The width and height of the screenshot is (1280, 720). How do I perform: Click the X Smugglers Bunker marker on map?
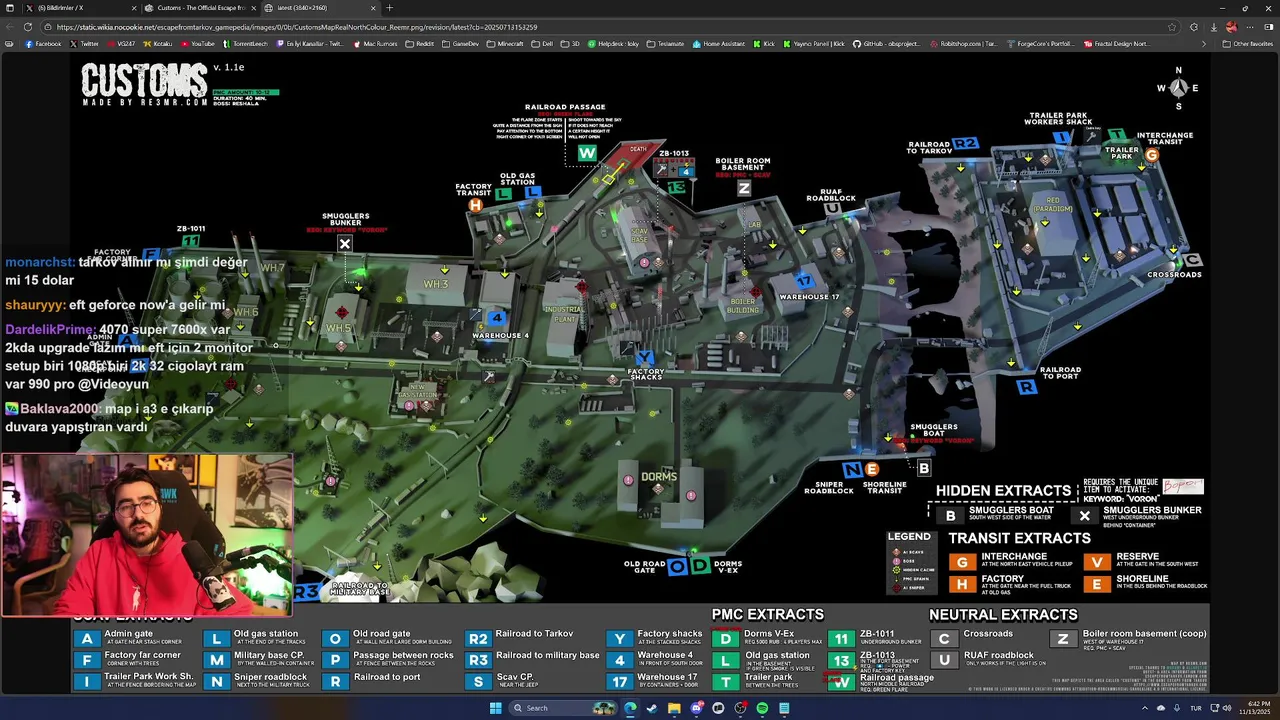tap(345, 244)
